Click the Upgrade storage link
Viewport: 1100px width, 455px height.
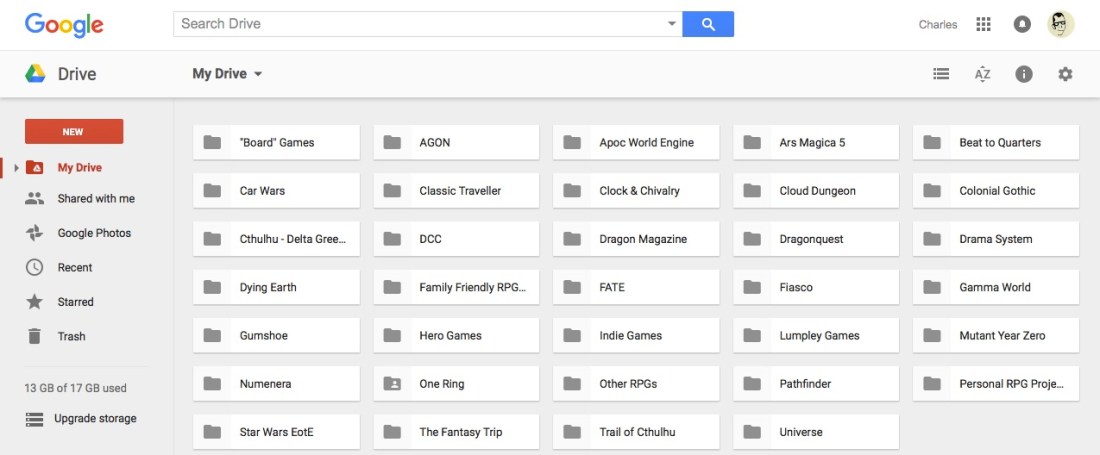95,419
